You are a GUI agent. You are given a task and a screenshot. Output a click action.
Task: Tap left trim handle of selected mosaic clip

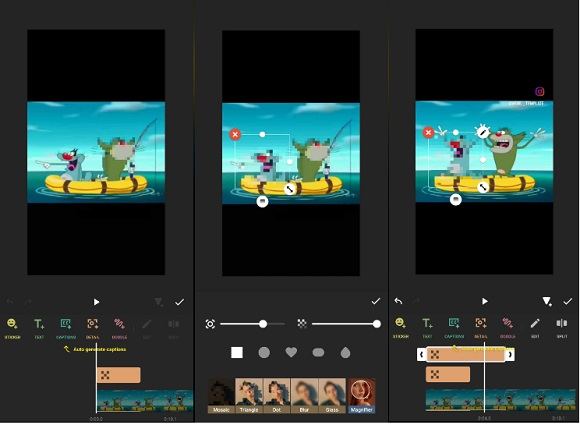click(422, 354)
